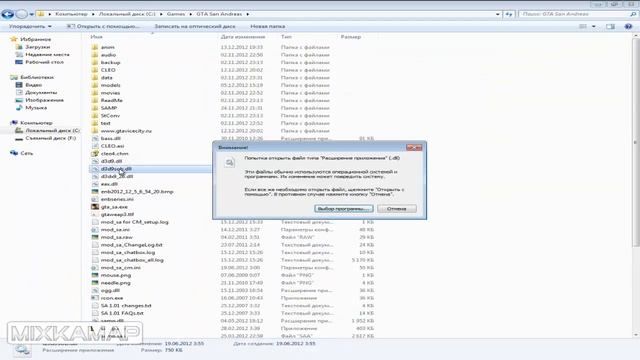Open the 'Упорядочить' toolbar menu

coord(30,26)
